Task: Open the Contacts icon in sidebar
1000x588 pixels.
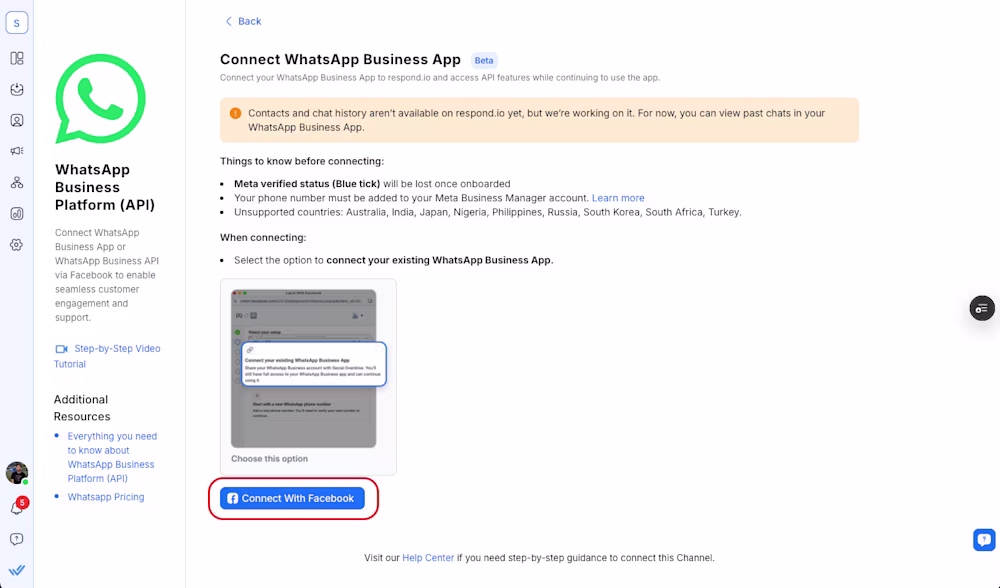Action: pos(17,121)
